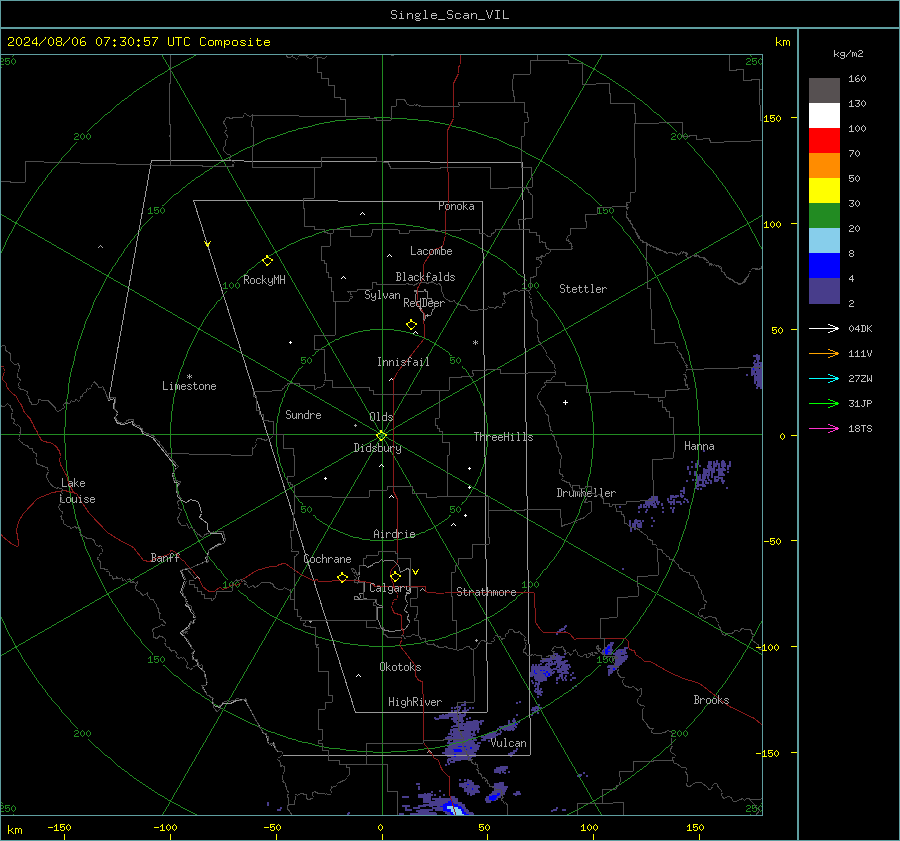Click the Strathmore town label

pyautogui.click(x=486, y=592)
